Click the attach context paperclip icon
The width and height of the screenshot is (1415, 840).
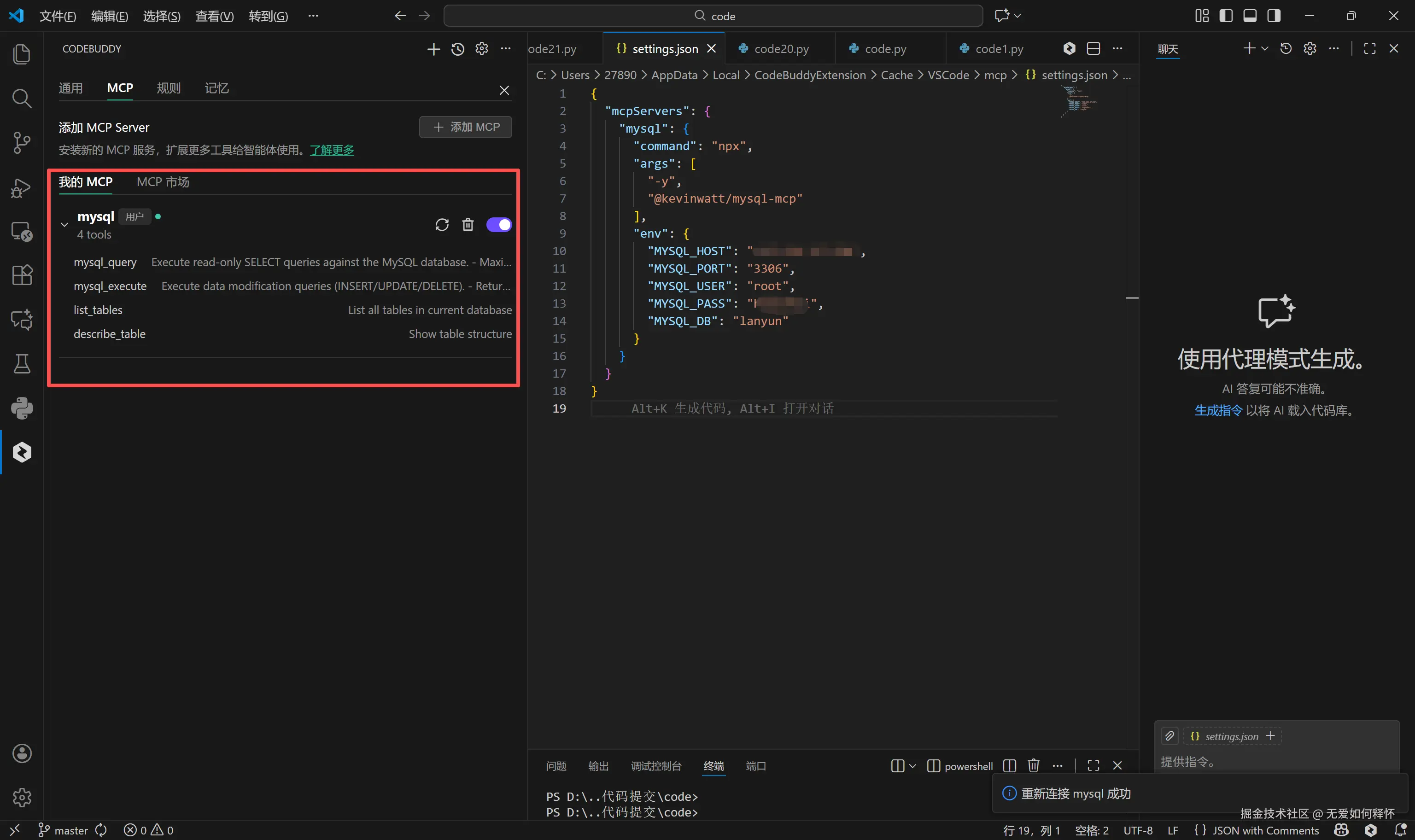pos(1169,736)
